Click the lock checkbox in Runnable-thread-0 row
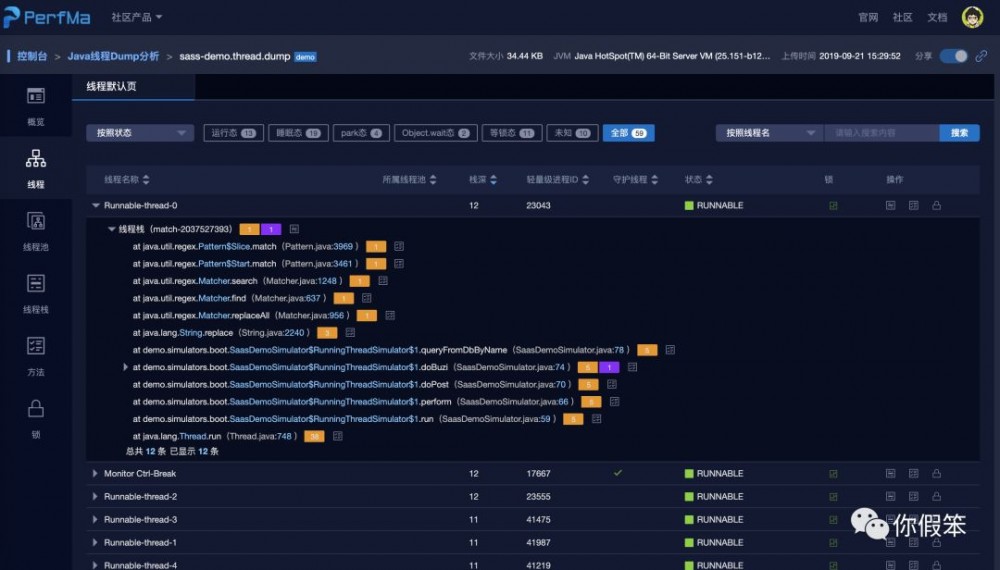The width and height of the screenshot is (1000, 570). click(833, 206)
